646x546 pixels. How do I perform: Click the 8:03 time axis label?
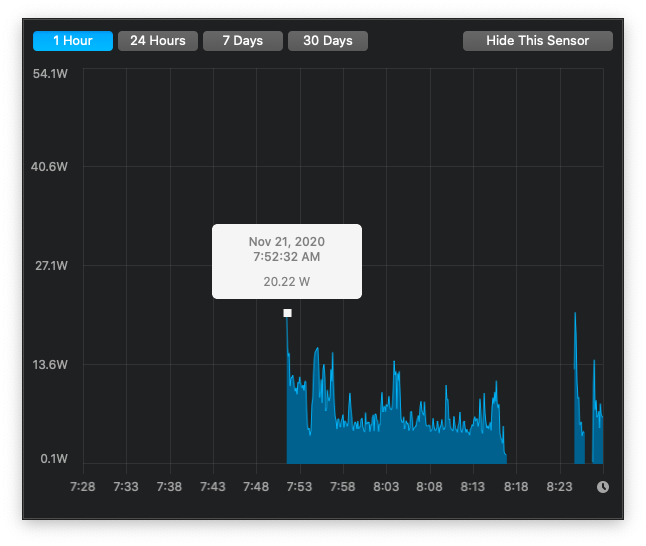pyautogui.click(x=386, y=487)
